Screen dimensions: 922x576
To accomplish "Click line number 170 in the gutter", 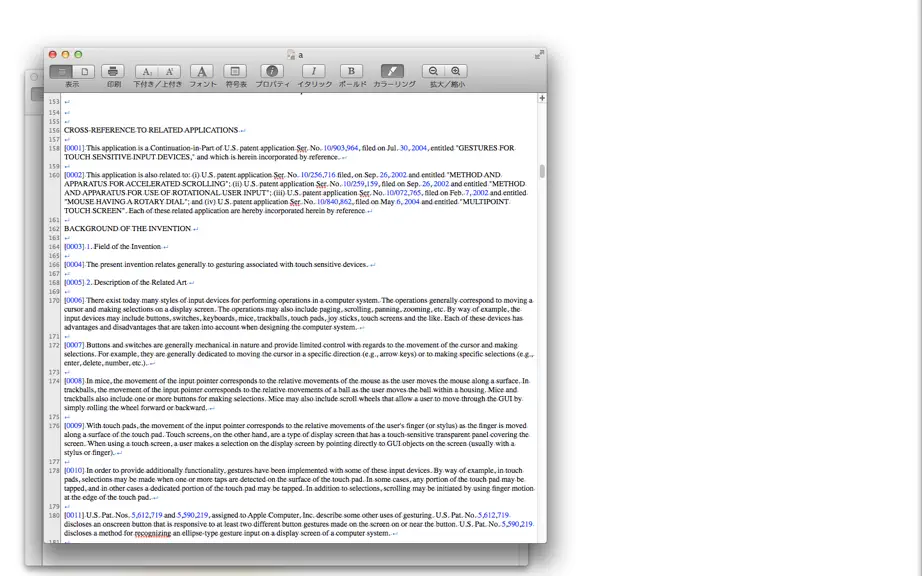I will (x=54, y=301).
